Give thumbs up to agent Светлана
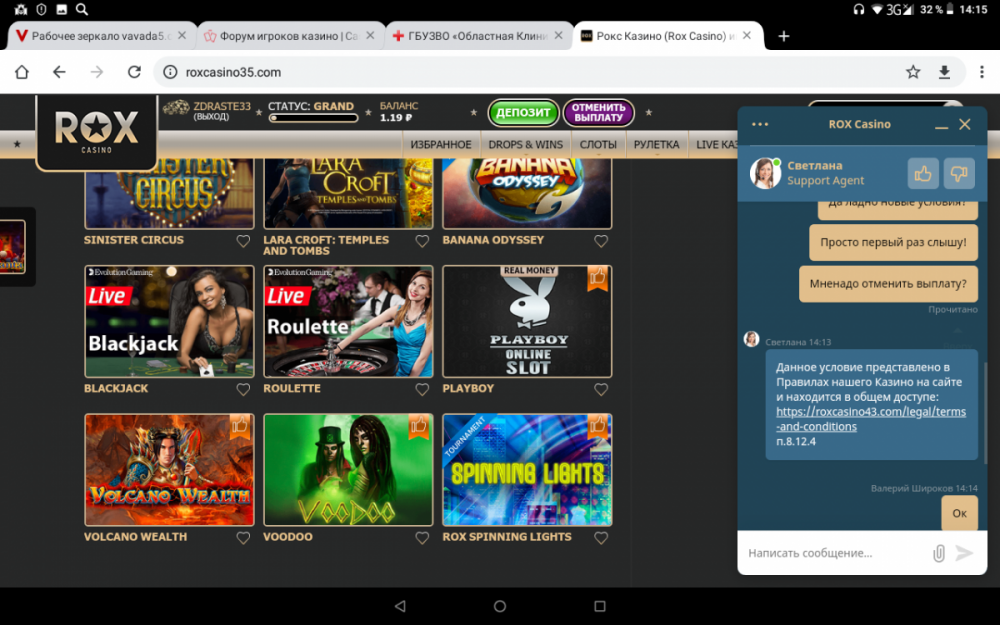This screenshot has width=1000, height=625. 922,172
